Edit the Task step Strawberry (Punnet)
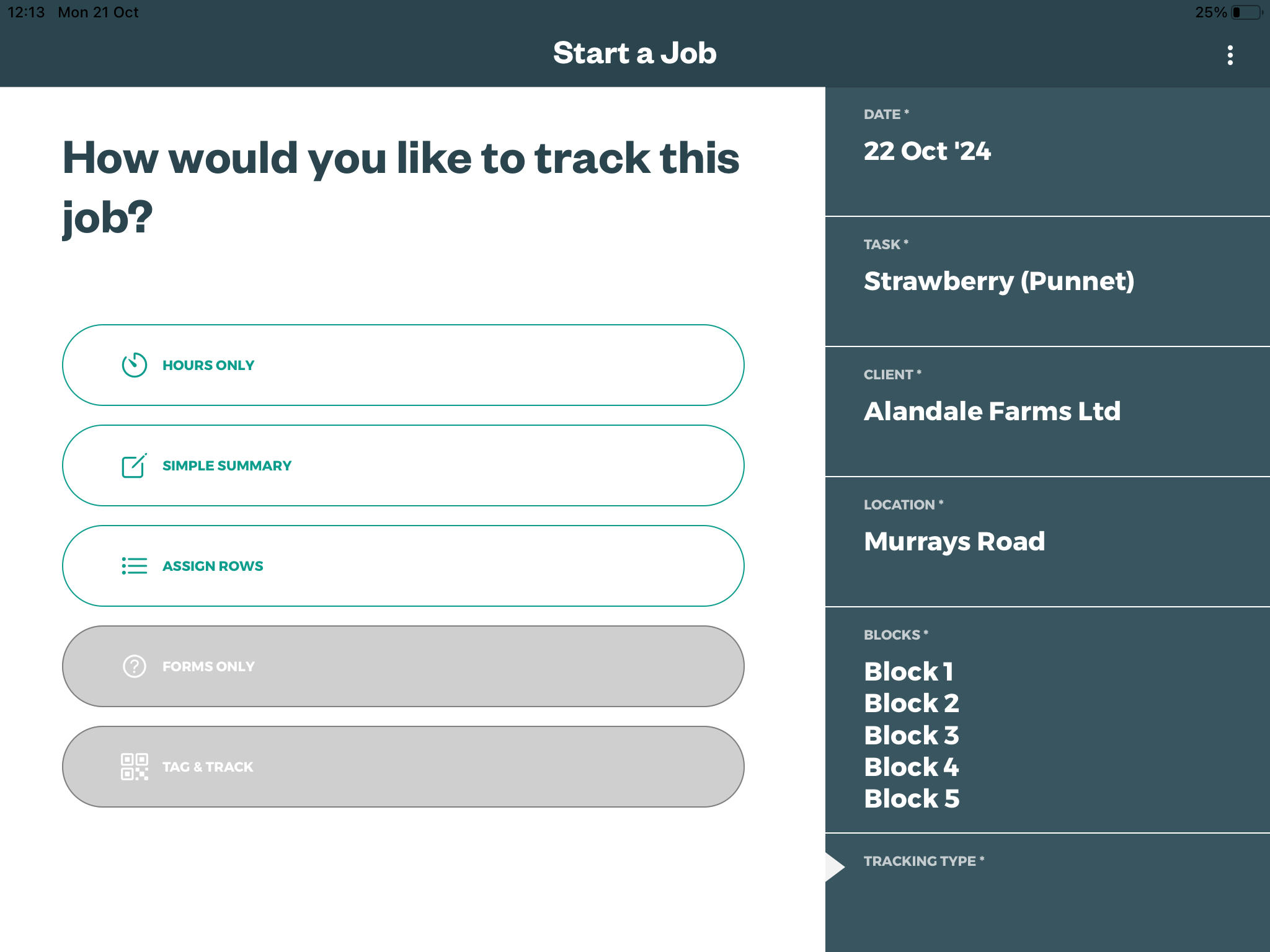1270x952 pixels. point(1047,281)
